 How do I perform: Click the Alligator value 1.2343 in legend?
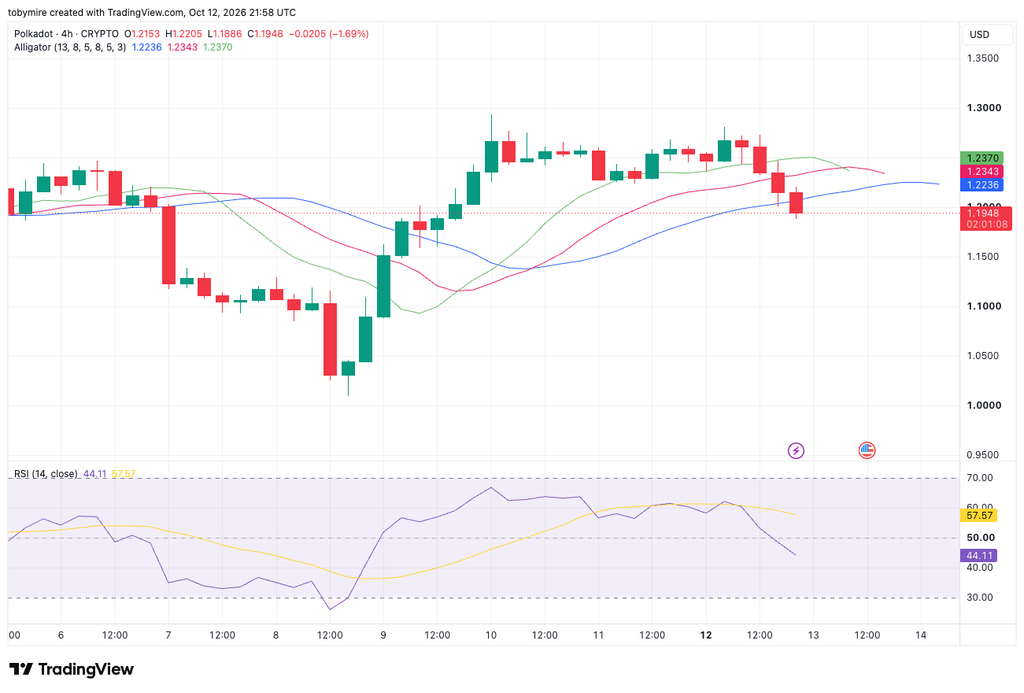182,47
